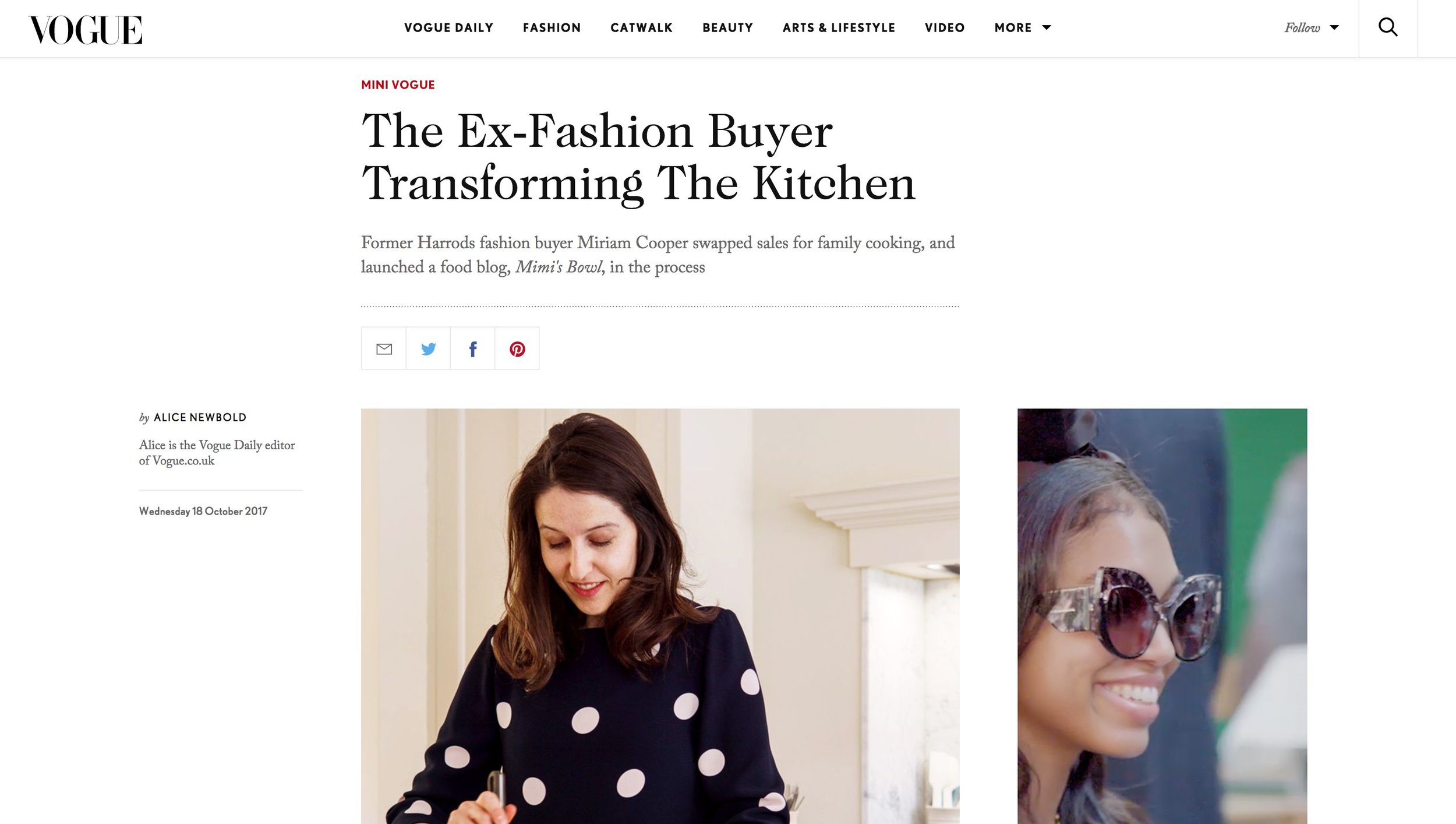Open Catwalk section

tap(641, 28)
